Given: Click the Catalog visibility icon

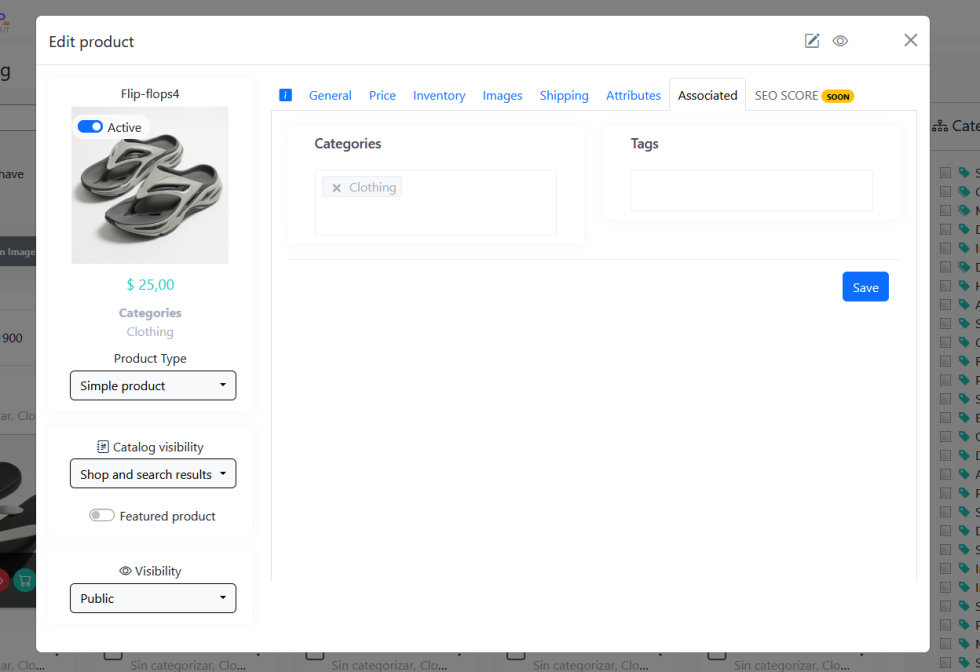Looking at the screenshot, I should [103, 447].
